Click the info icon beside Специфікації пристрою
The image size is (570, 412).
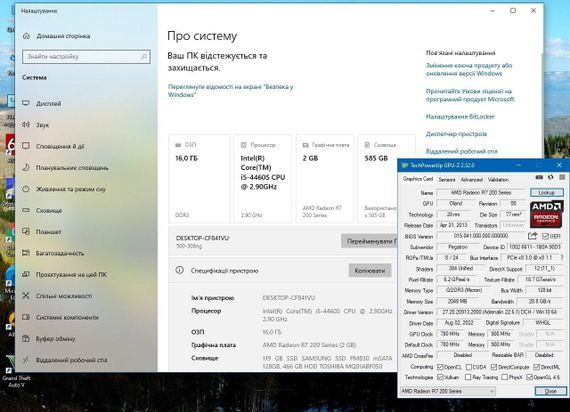[x=180, y=270]
